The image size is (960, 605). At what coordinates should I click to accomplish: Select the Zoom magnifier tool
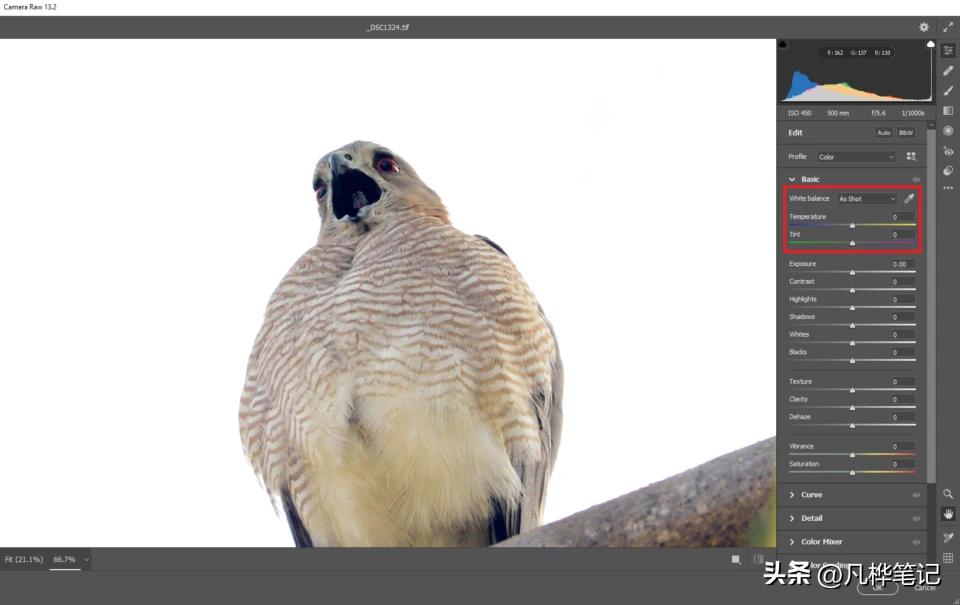click(x=948, y=494)
